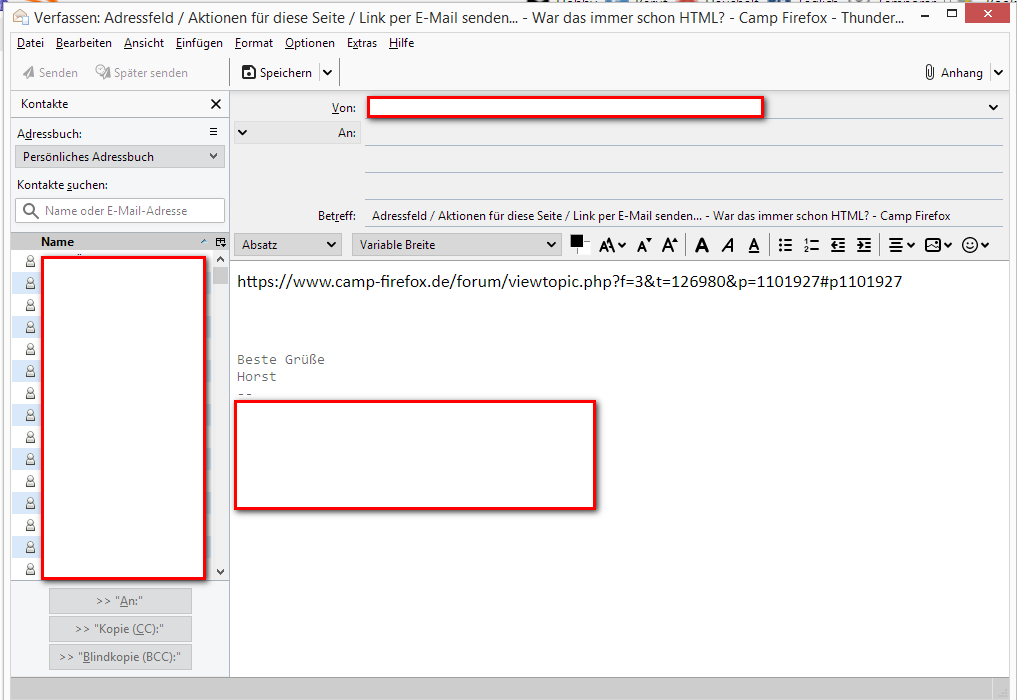This screenshot has height=700, width=1017.
Task: Click the indent text icon
Action: pyautogui.click(x=863, y=245)
